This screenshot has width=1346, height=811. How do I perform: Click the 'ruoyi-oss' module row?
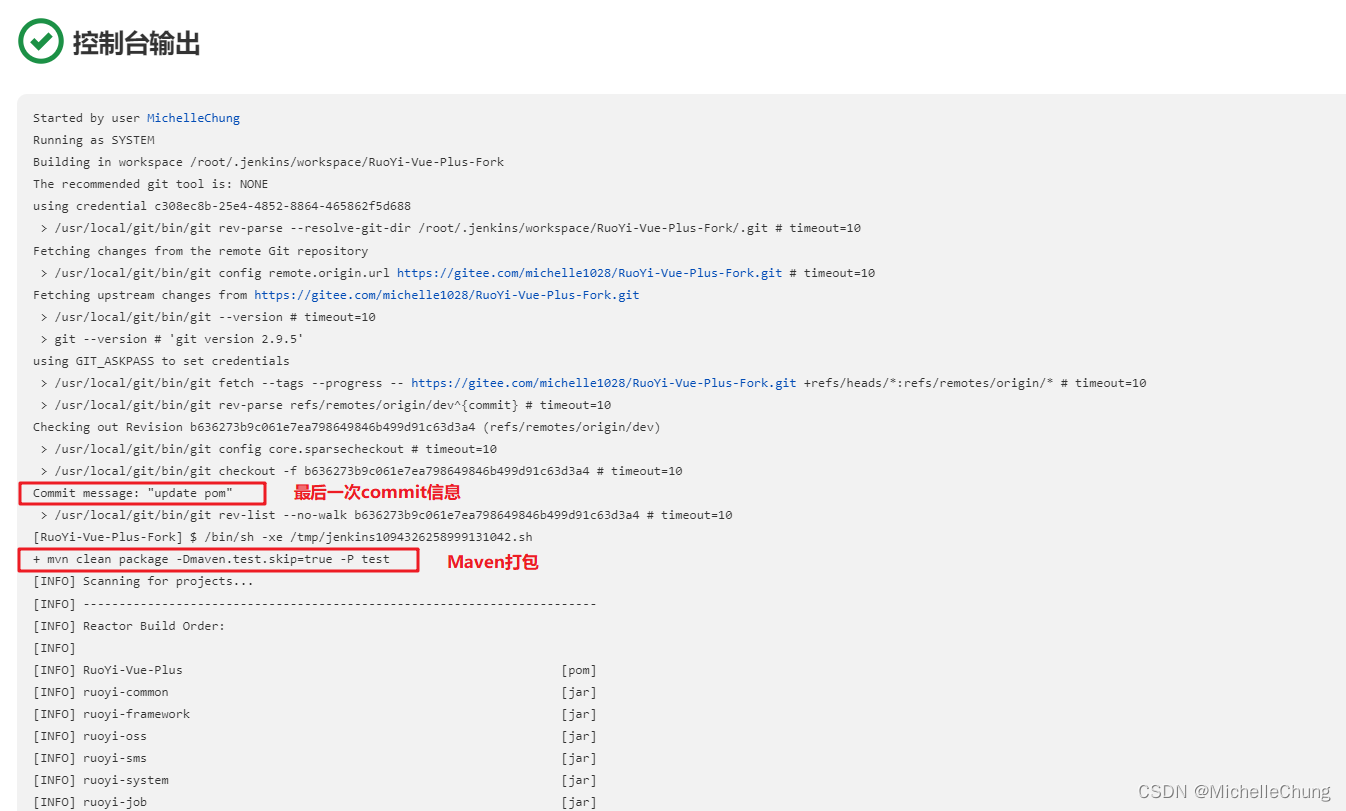click(315, 736)
